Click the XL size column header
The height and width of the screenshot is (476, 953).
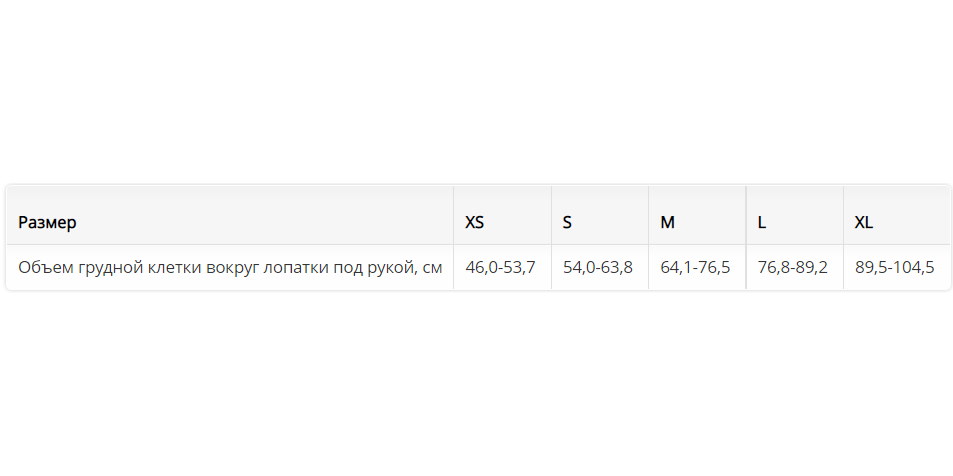point(864,222)
